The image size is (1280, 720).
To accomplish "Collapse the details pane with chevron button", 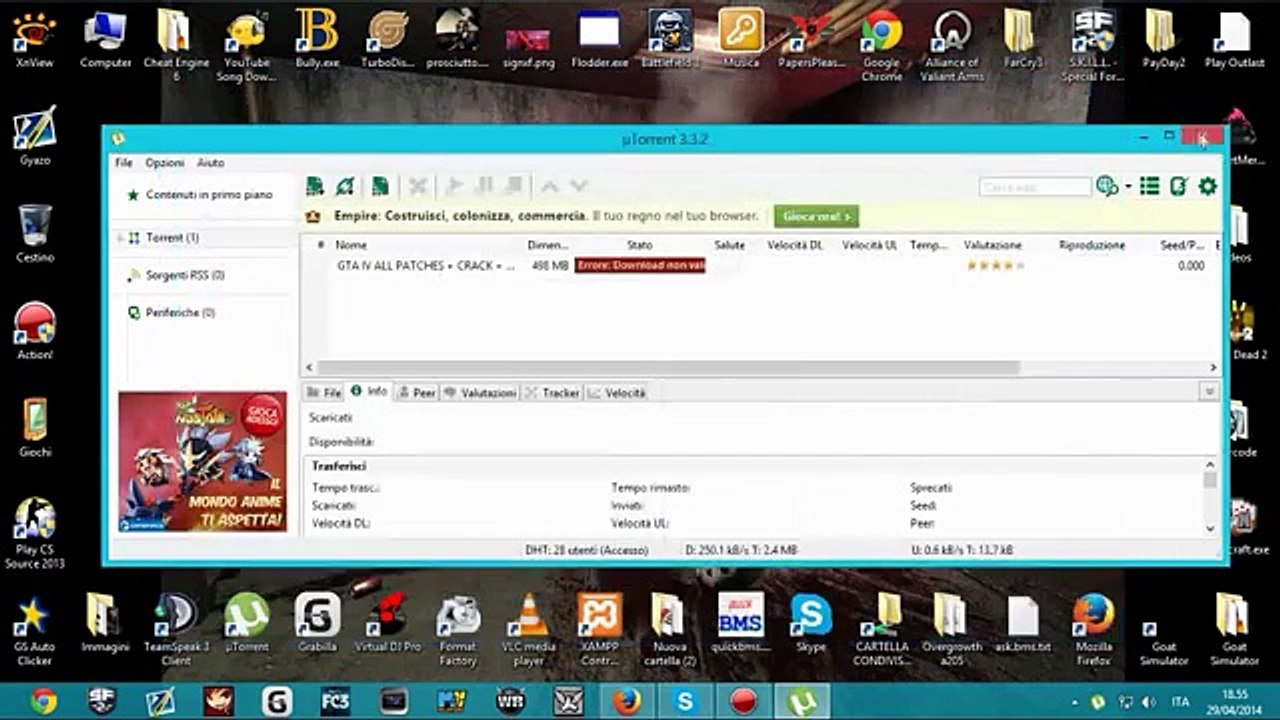I will pos(1209,392).
